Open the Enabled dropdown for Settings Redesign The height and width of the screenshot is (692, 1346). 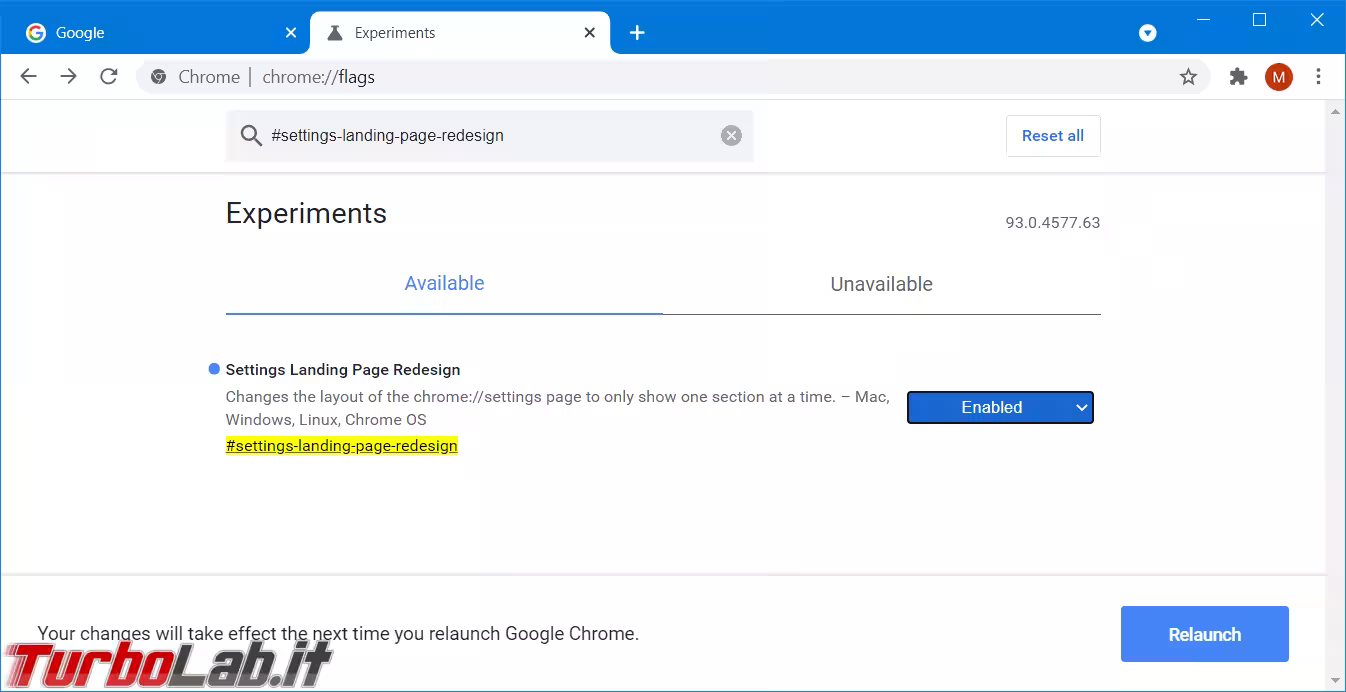pos(1000,407)
